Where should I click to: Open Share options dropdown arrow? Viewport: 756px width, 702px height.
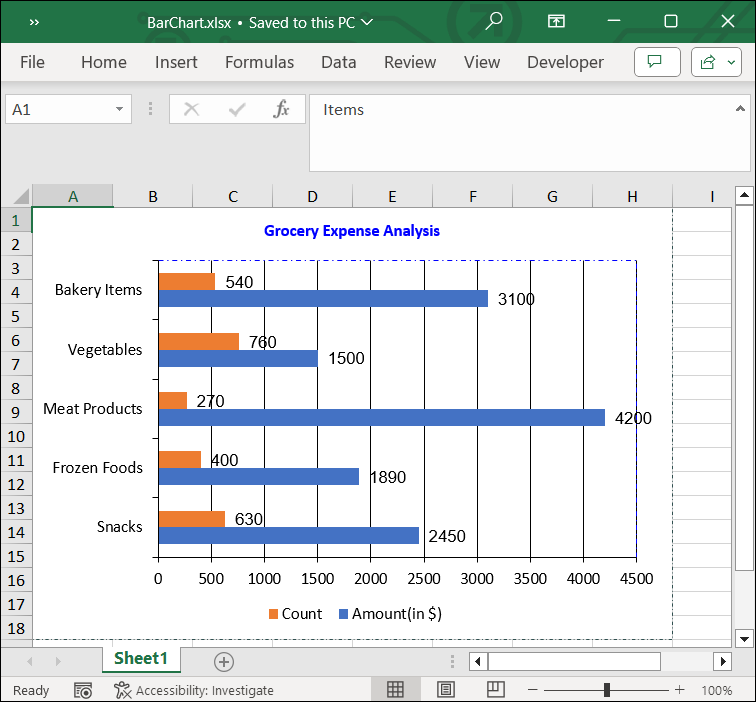pos(731,62)
